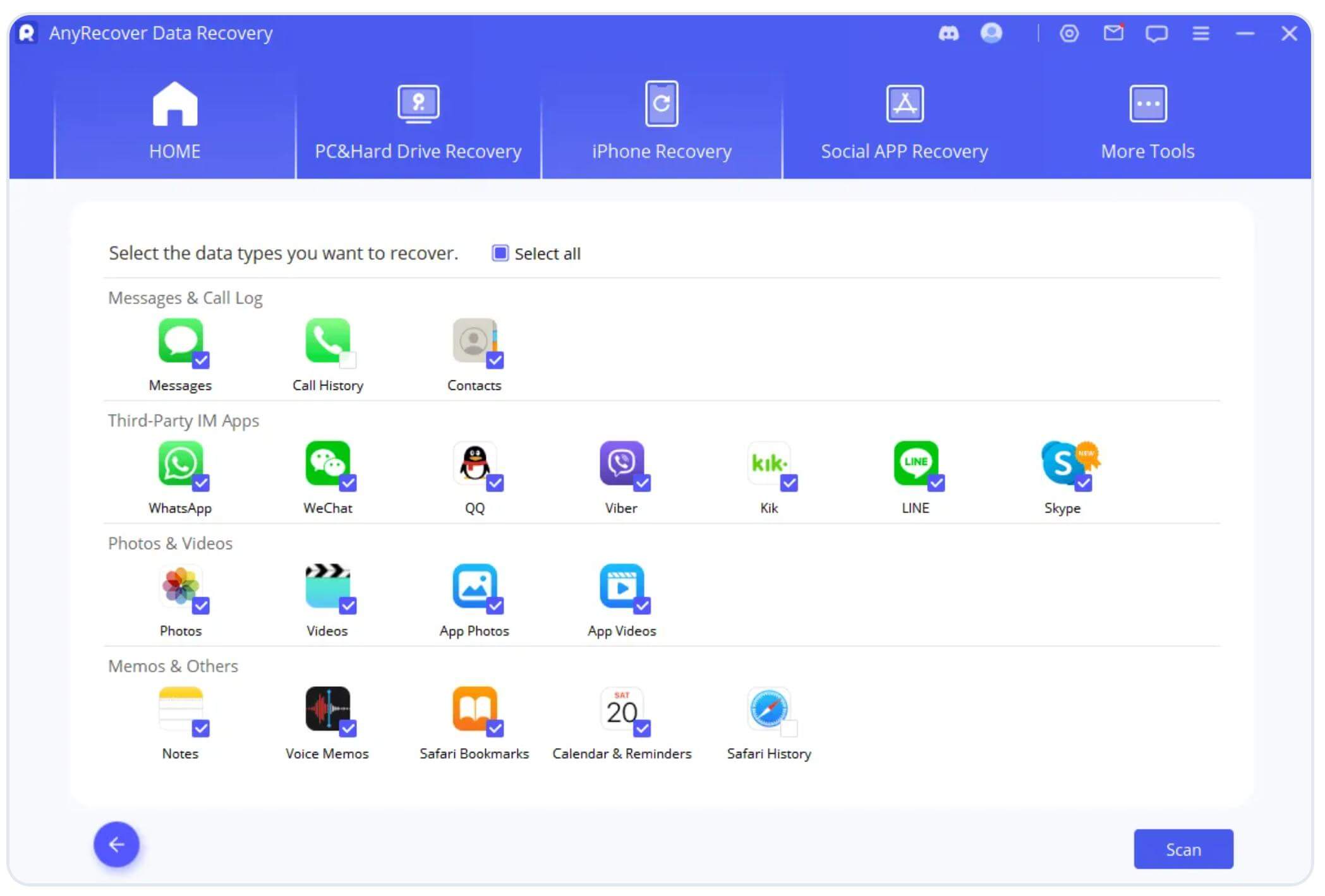Click the WhatsApp data type icon

coord(180,463)
